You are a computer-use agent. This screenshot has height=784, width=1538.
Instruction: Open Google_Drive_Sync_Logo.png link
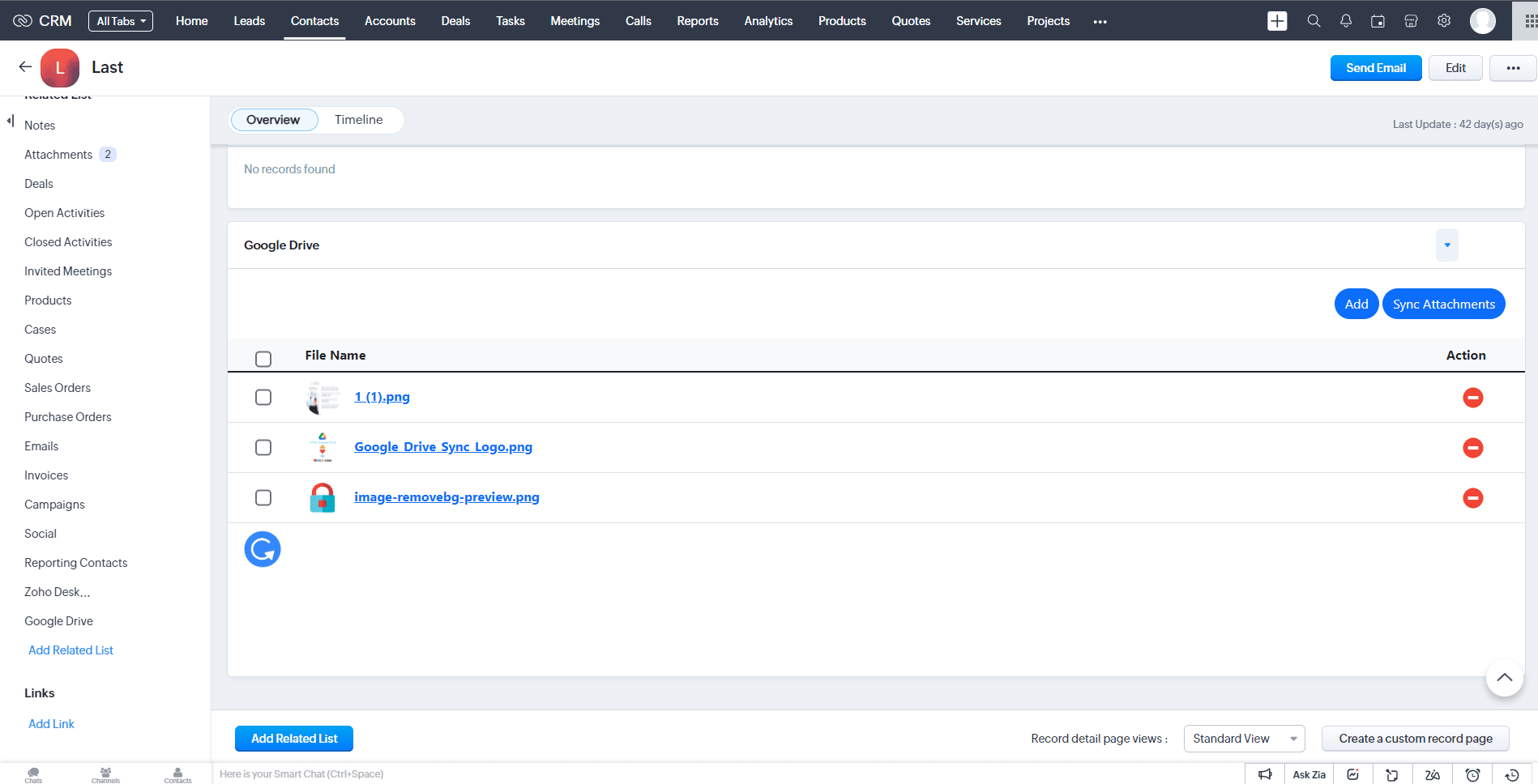click(x=443, y=447)
